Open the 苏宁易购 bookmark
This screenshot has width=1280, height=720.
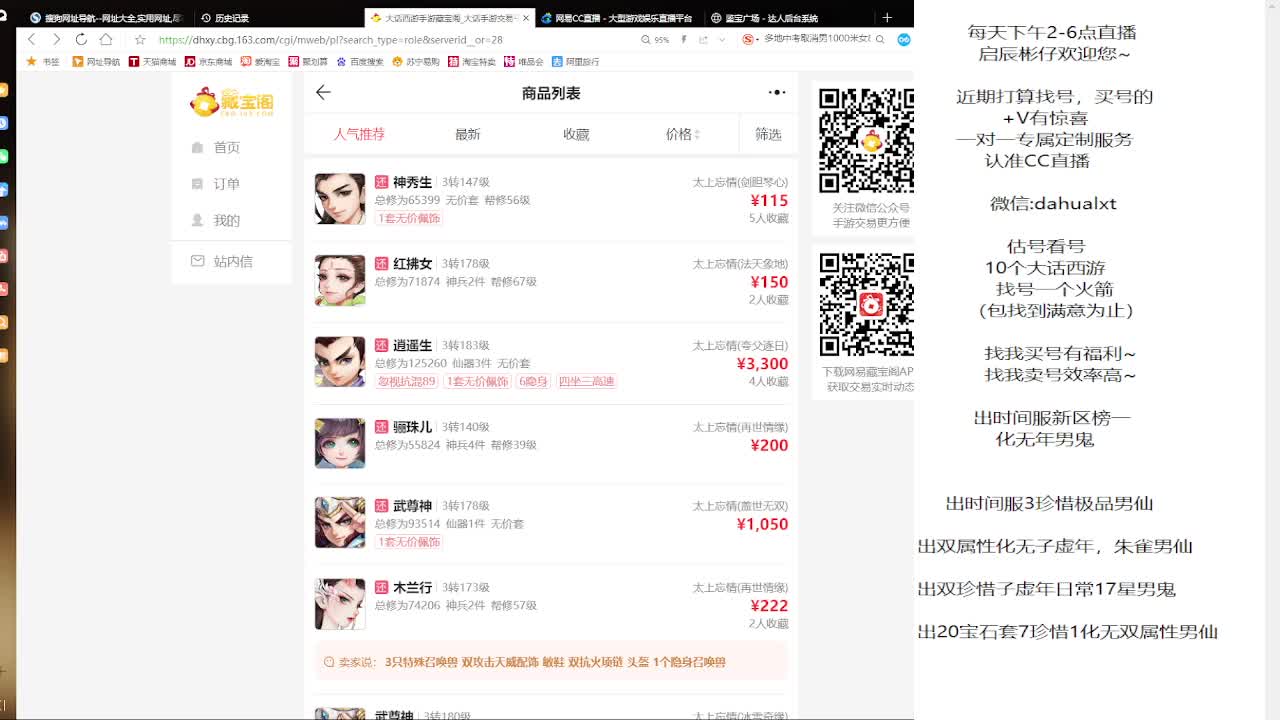[416, 61]
